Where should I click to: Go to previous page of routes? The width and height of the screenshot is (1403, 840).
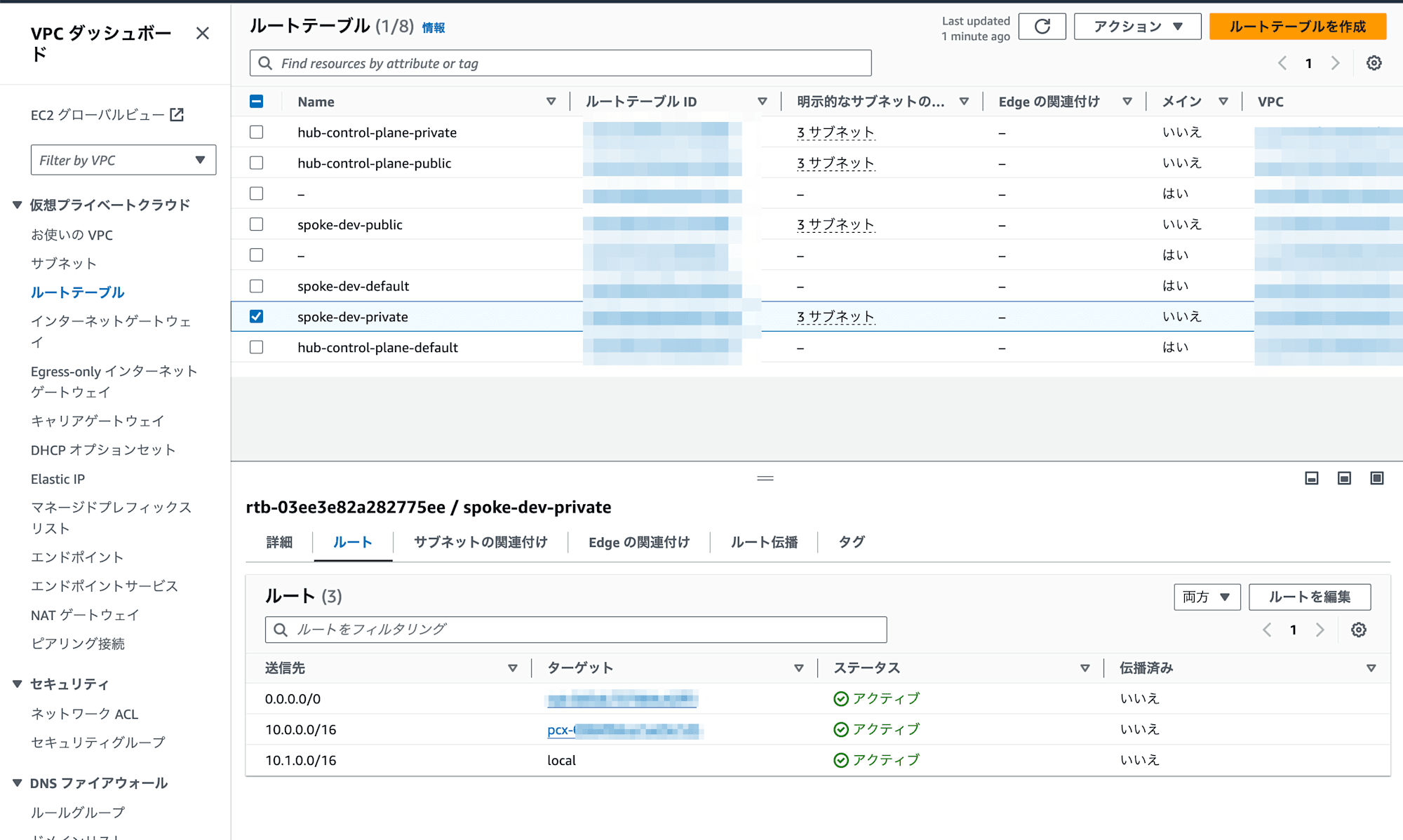tap(1267, 630)
